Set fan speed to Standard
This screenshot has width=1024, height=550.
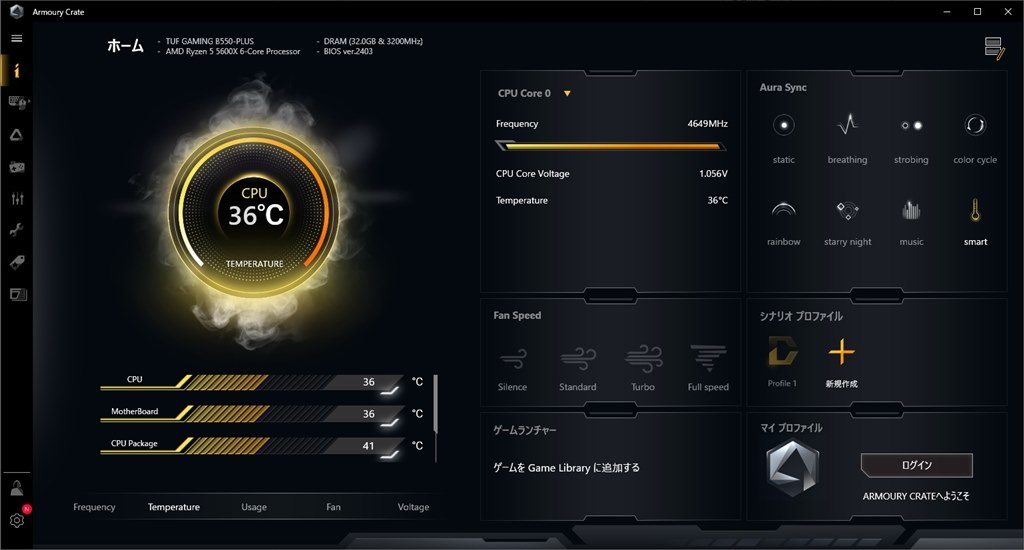[578, 368]
